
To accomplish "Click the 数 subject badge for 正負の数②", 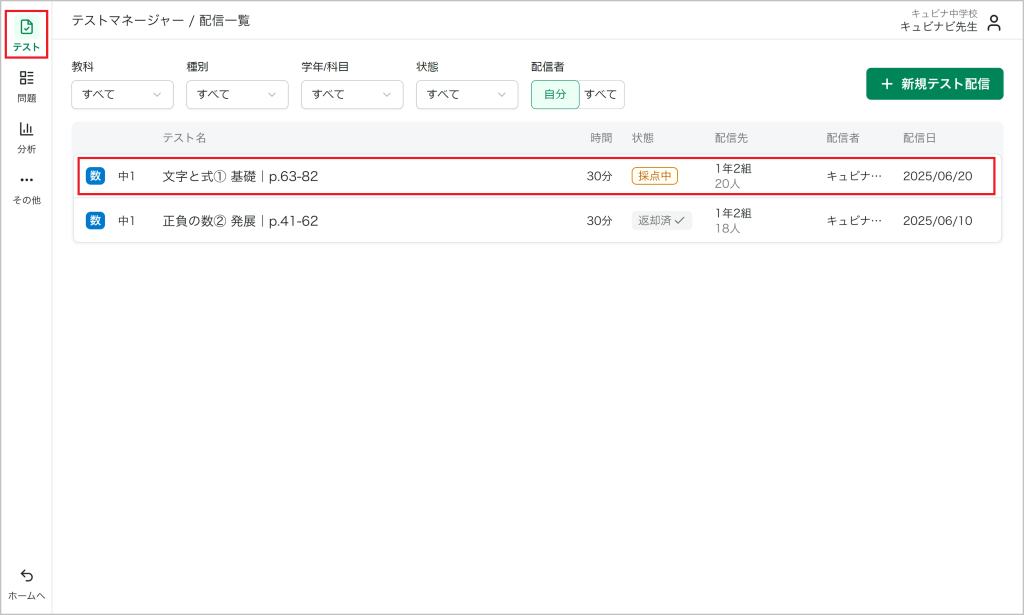I will point(95,220).
